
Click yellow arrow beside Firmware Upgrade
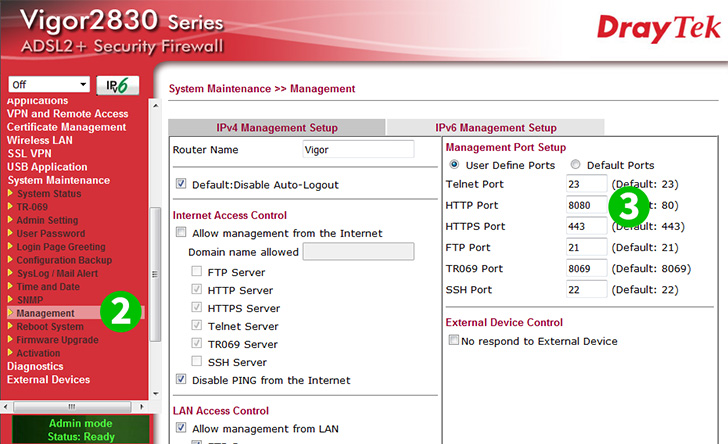[10, 340]
